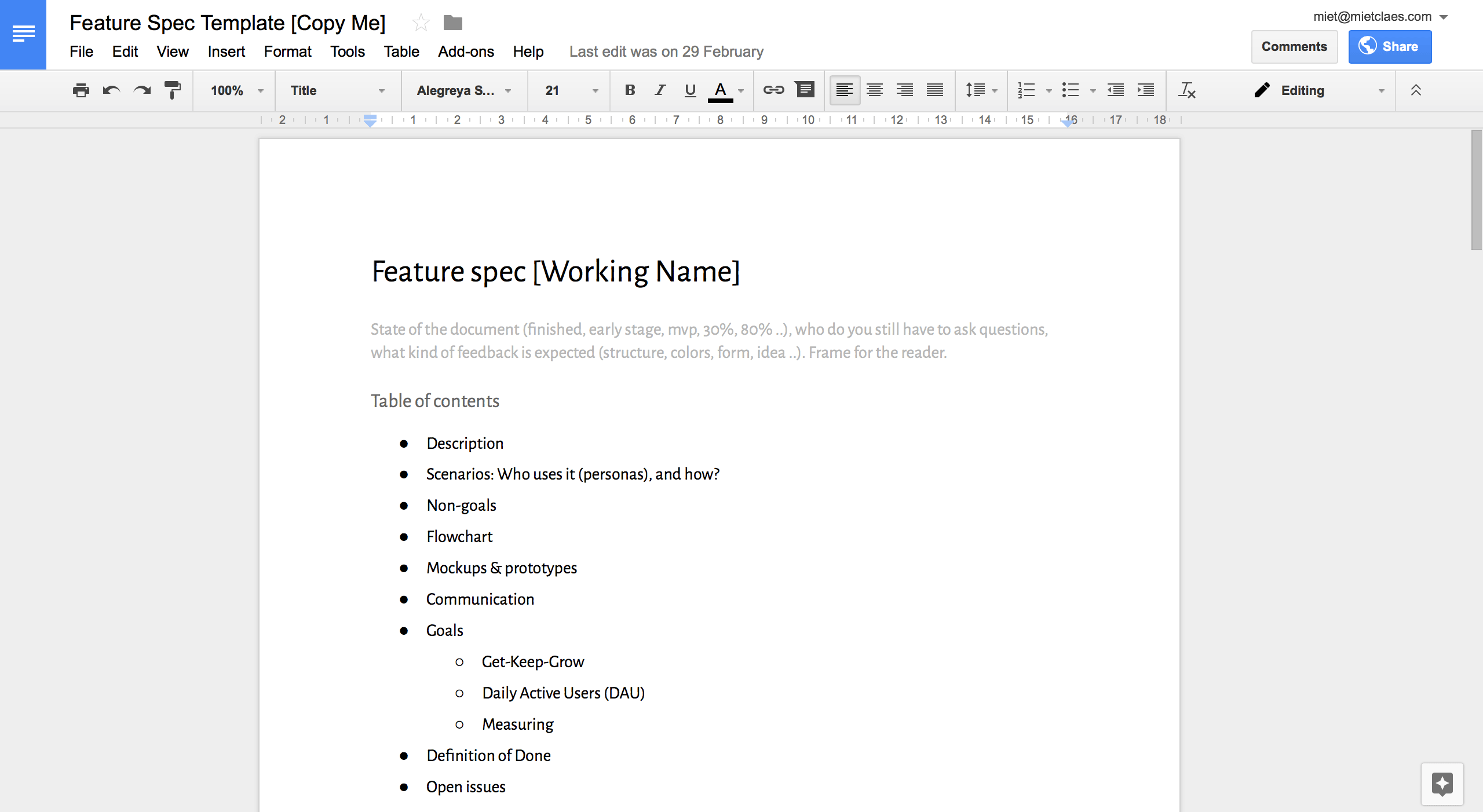
Task: Toggle bold formatting
Action: [x=630, y=90]
